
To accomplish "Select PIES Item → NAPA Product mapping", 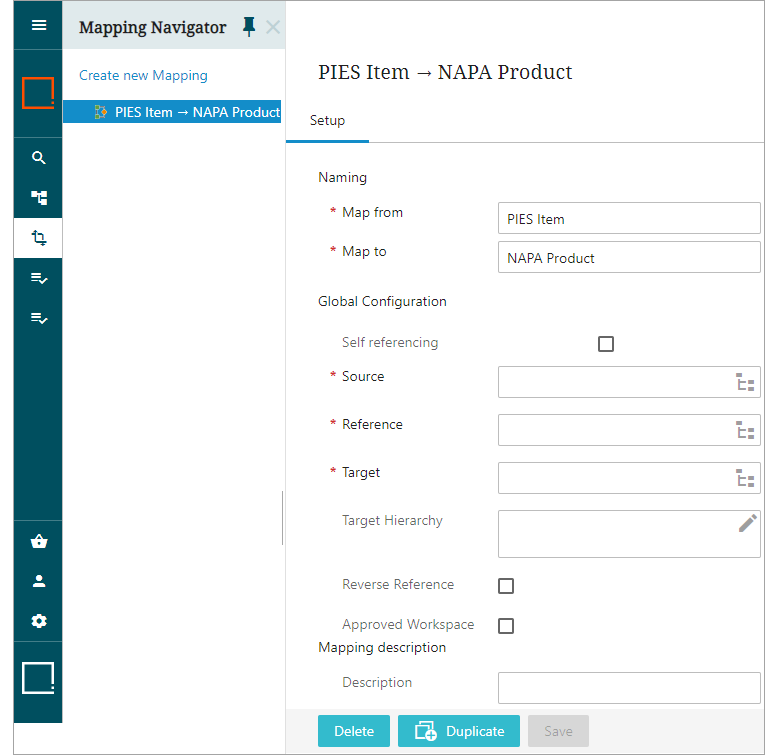I will (197, 112).
